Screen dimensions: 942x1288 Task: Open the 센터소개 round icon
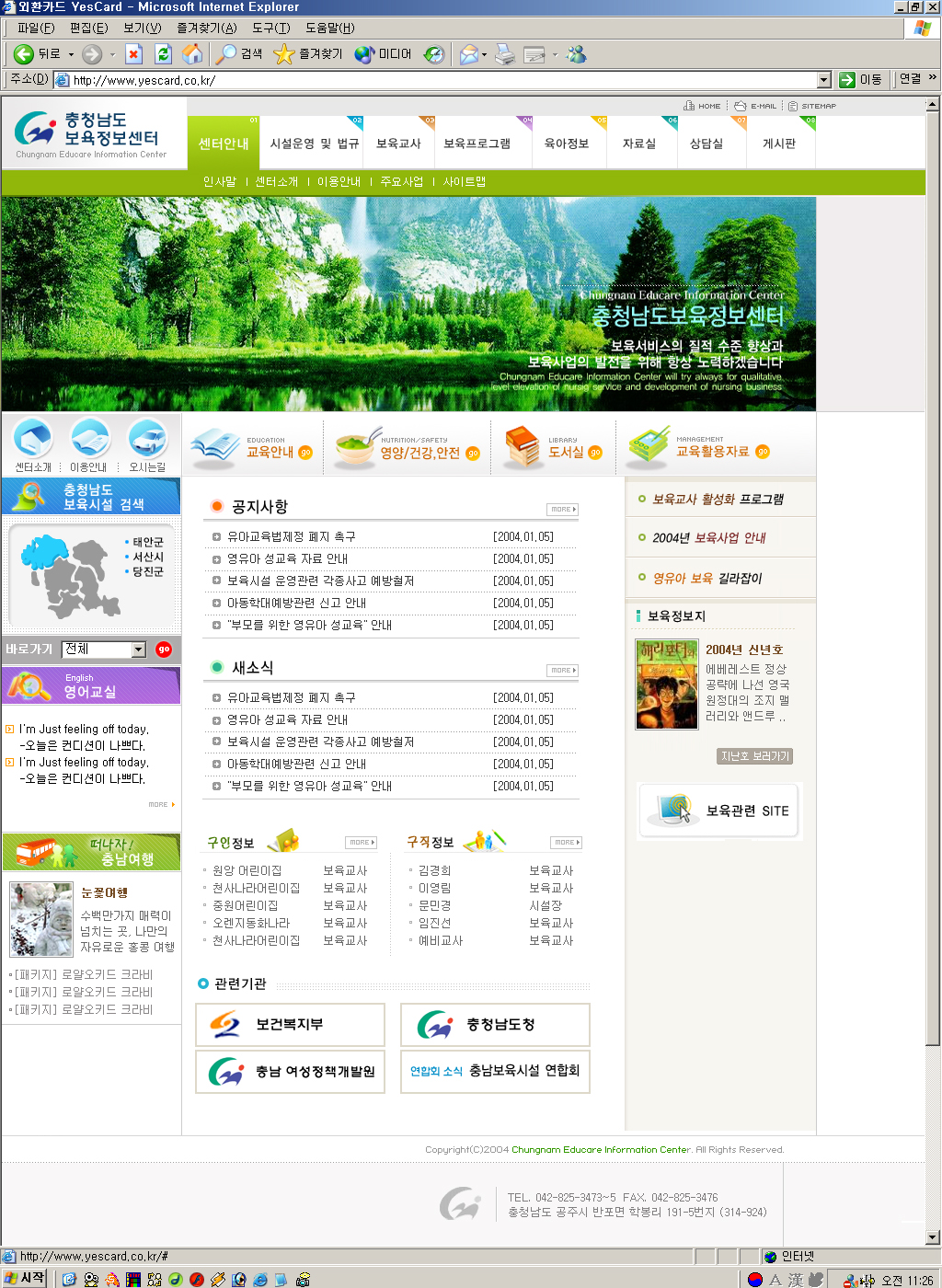[33, 439]
